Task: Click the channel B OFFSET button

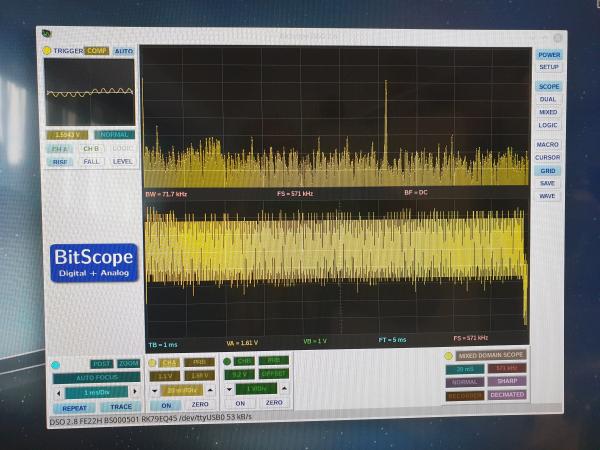Action: pos(274,373)
